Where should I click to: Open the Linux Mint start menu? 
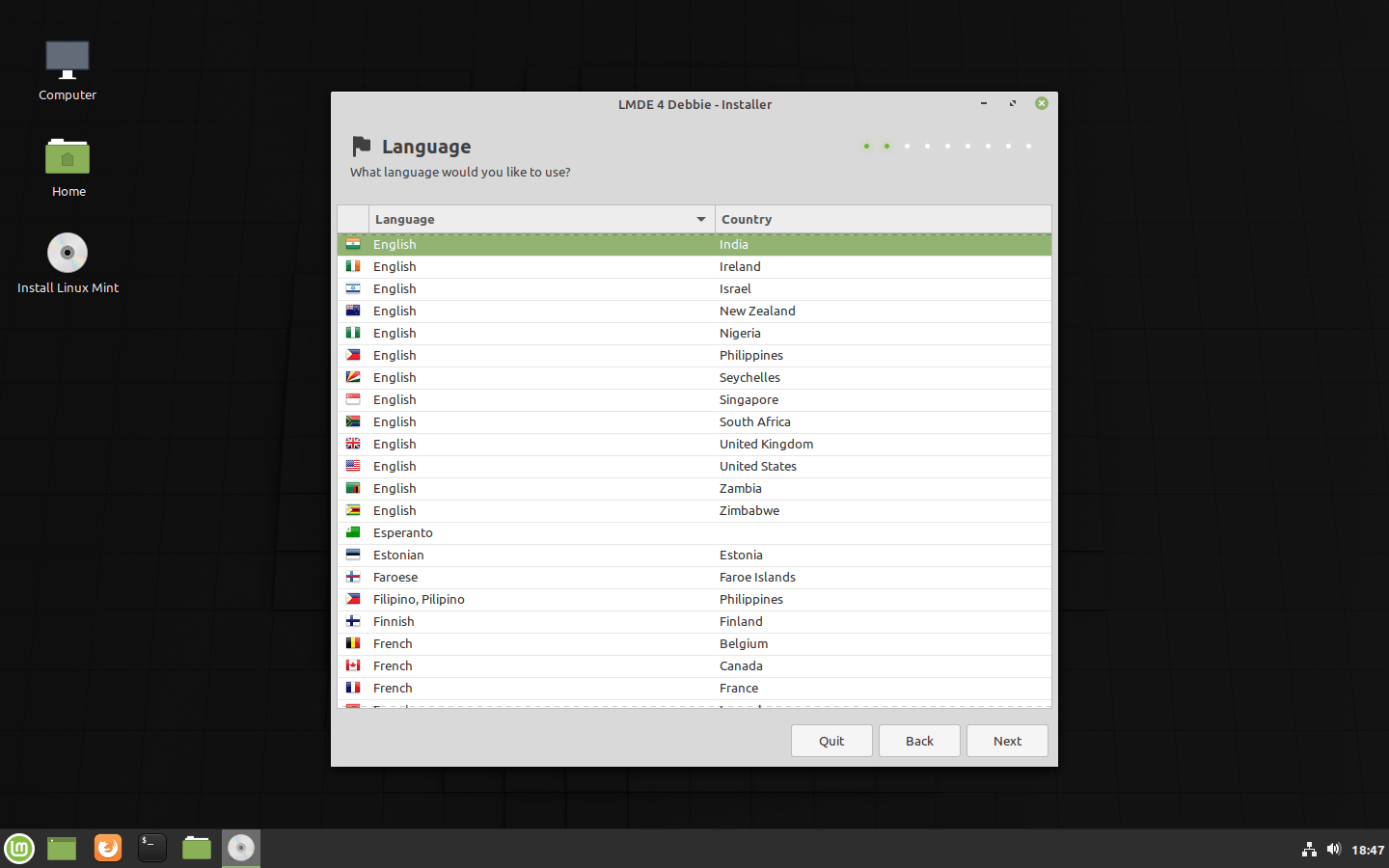coord(19,849)
